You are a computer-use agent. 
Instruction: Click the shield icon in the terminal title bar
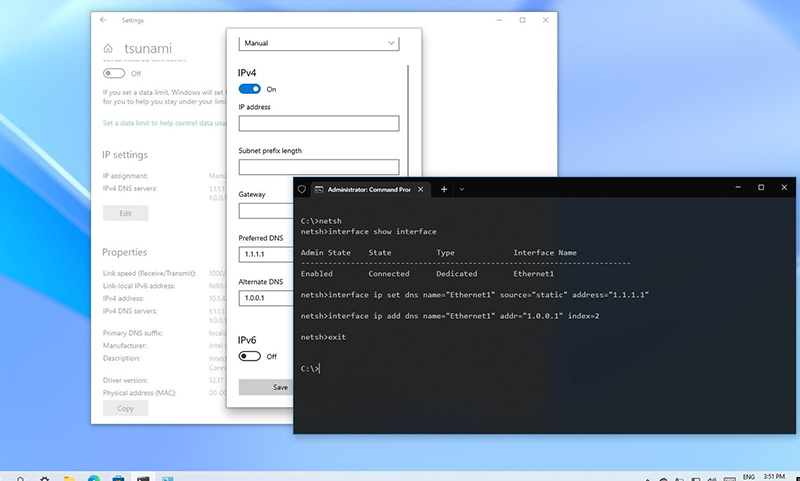(x=302, y=189)
